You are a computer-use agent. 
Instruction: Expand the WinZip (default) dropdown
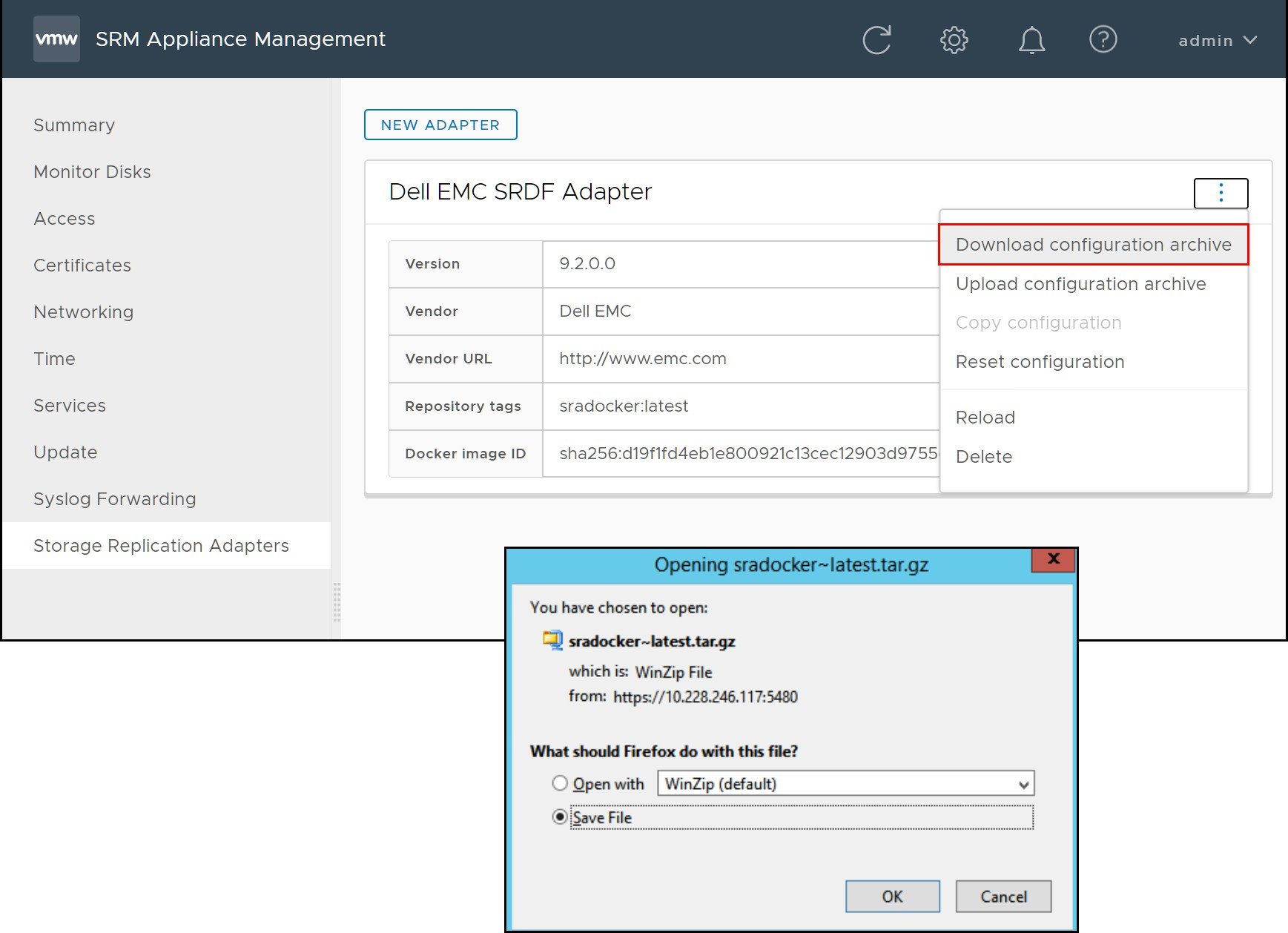(845, 784)
